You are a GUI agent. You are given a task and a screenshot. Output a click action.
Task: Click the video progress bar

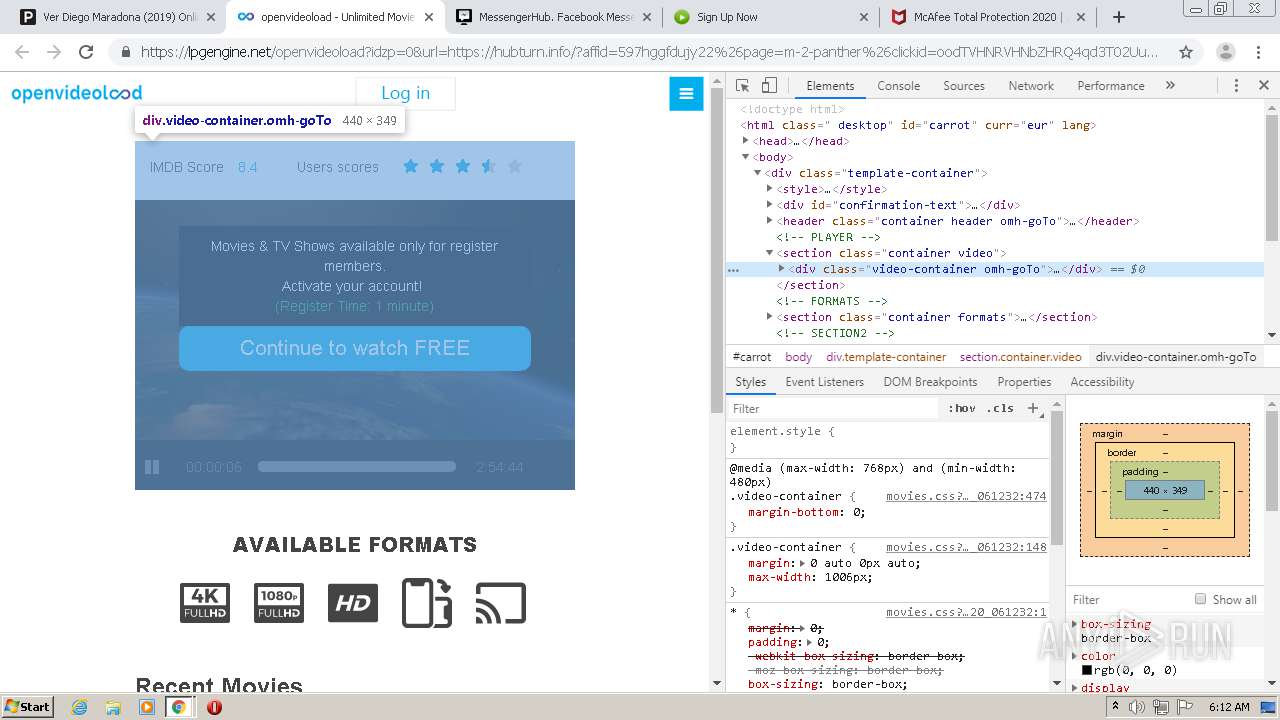[x=357, y=466]
